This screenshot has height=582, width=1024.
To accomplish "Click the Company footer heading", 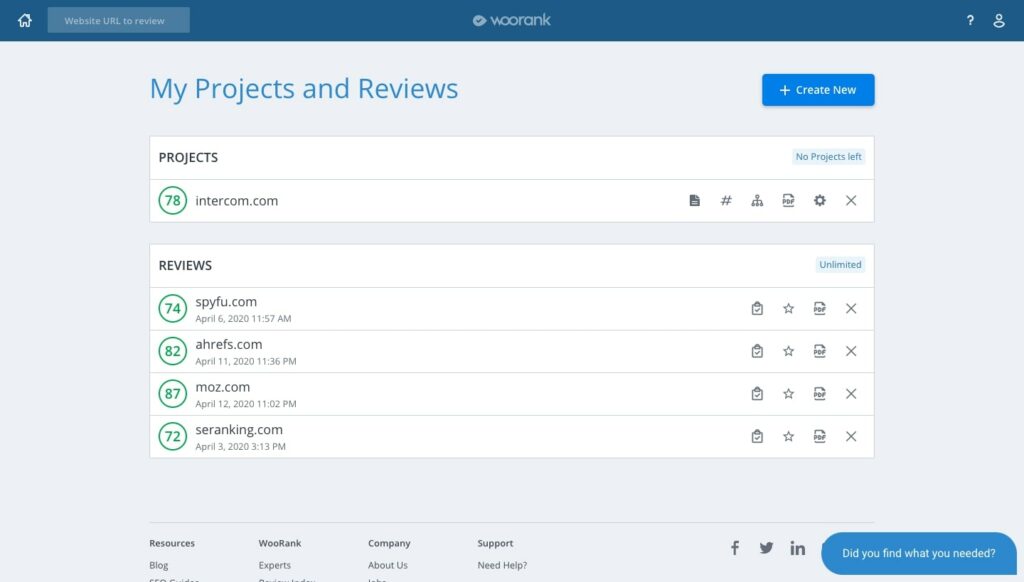I will click(x=389, y=543).
